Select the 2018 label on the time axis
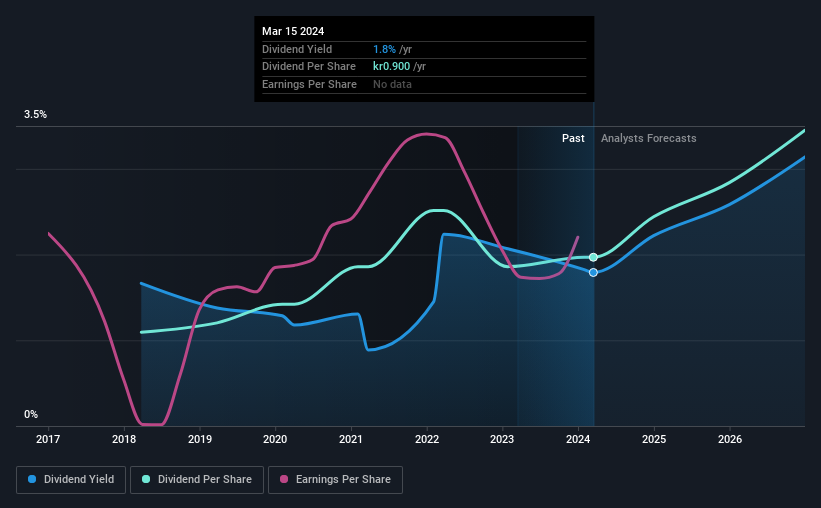821x508 pixels. click(x=124, y=439)
